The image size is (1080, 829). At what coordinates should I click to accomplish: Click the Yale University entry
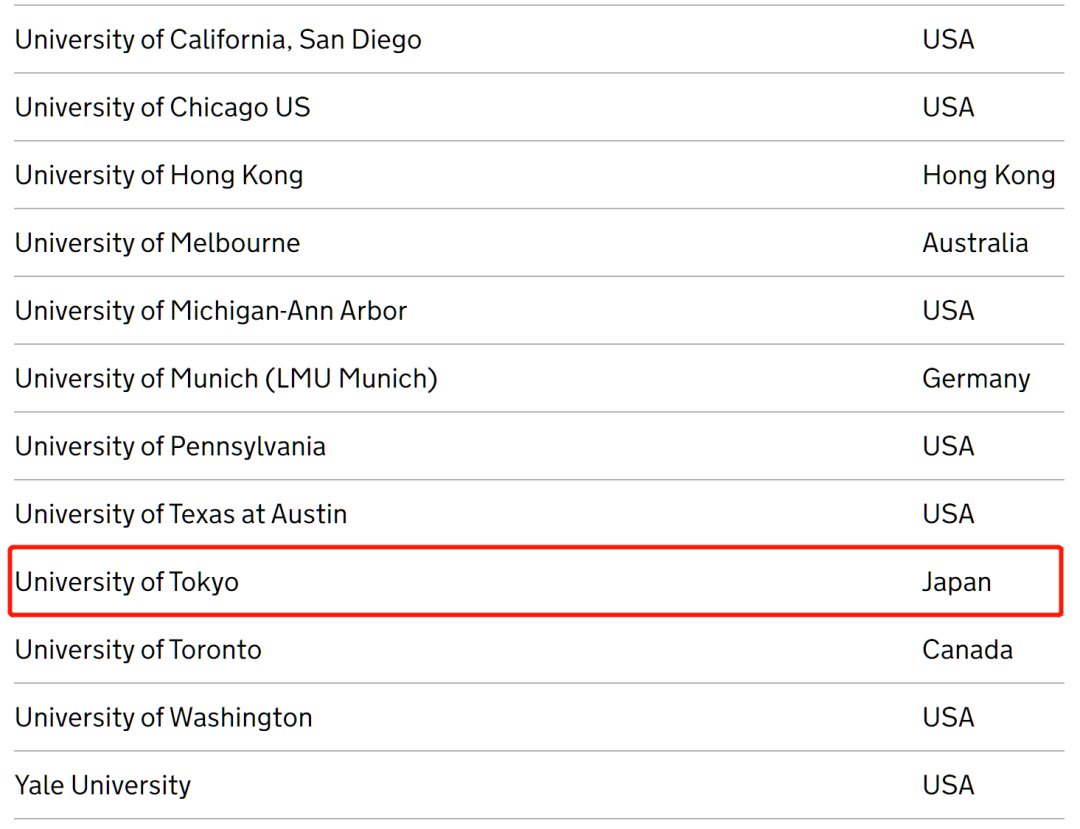click(103, 786)
